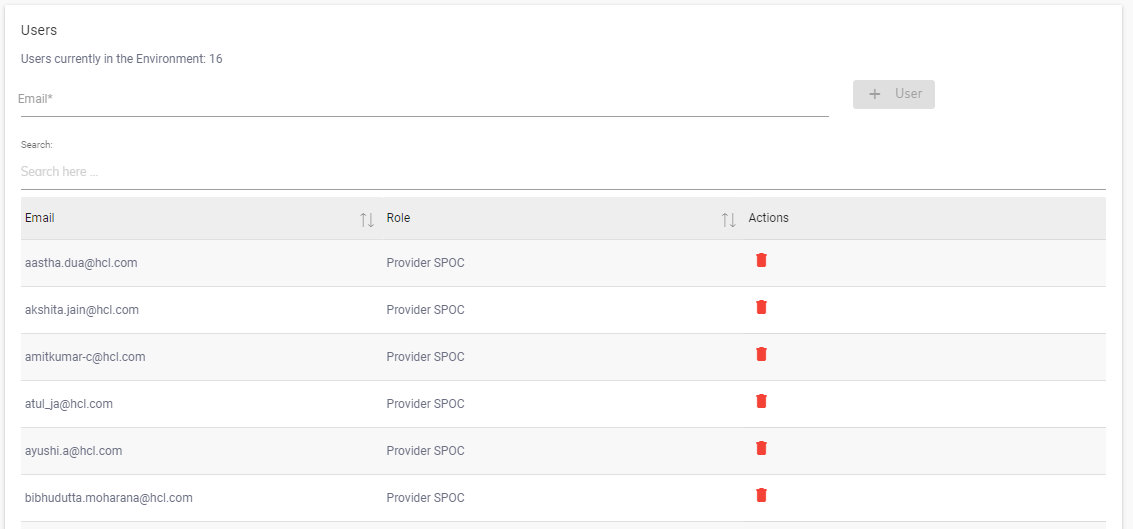Image resolution: width=1133 pixels, height=529 pixels.
Task: Sort users by Role column arrows
Action: pyautogui.click(x=729, y=219)
